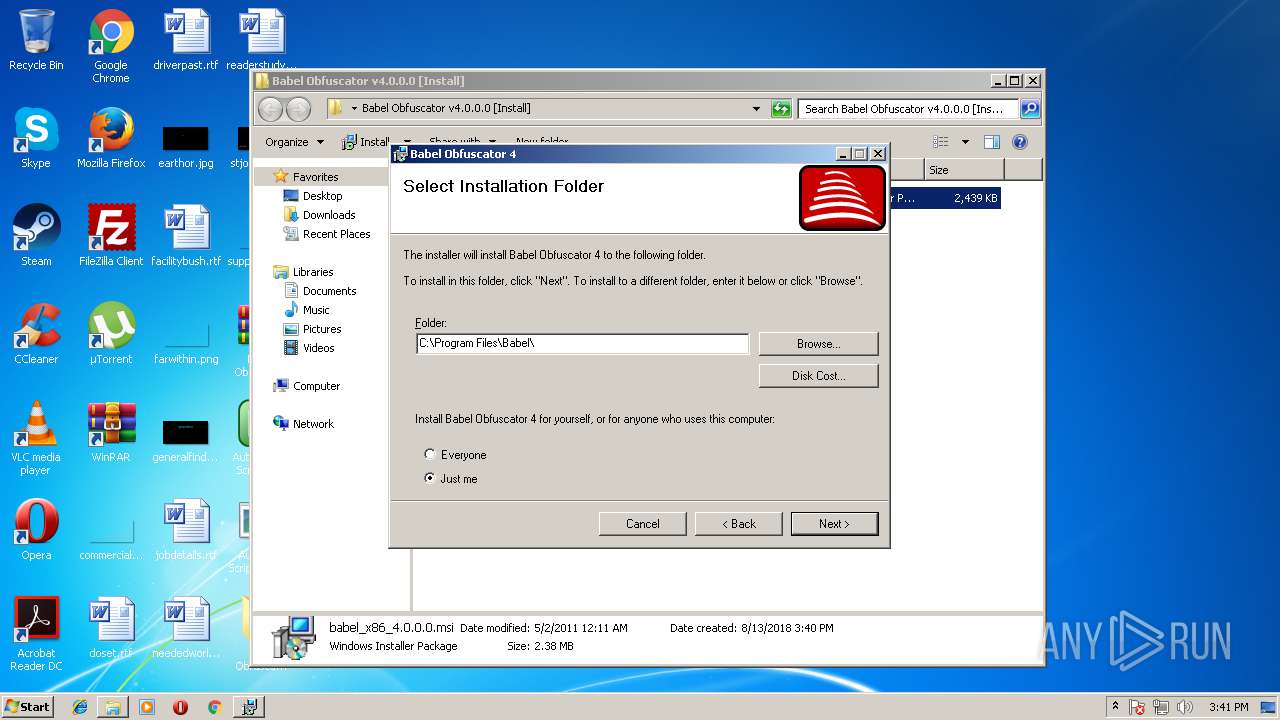1280x720 pixels.
Task: Launch CCleaner from desktop
Action: click(x=36, y=335)
